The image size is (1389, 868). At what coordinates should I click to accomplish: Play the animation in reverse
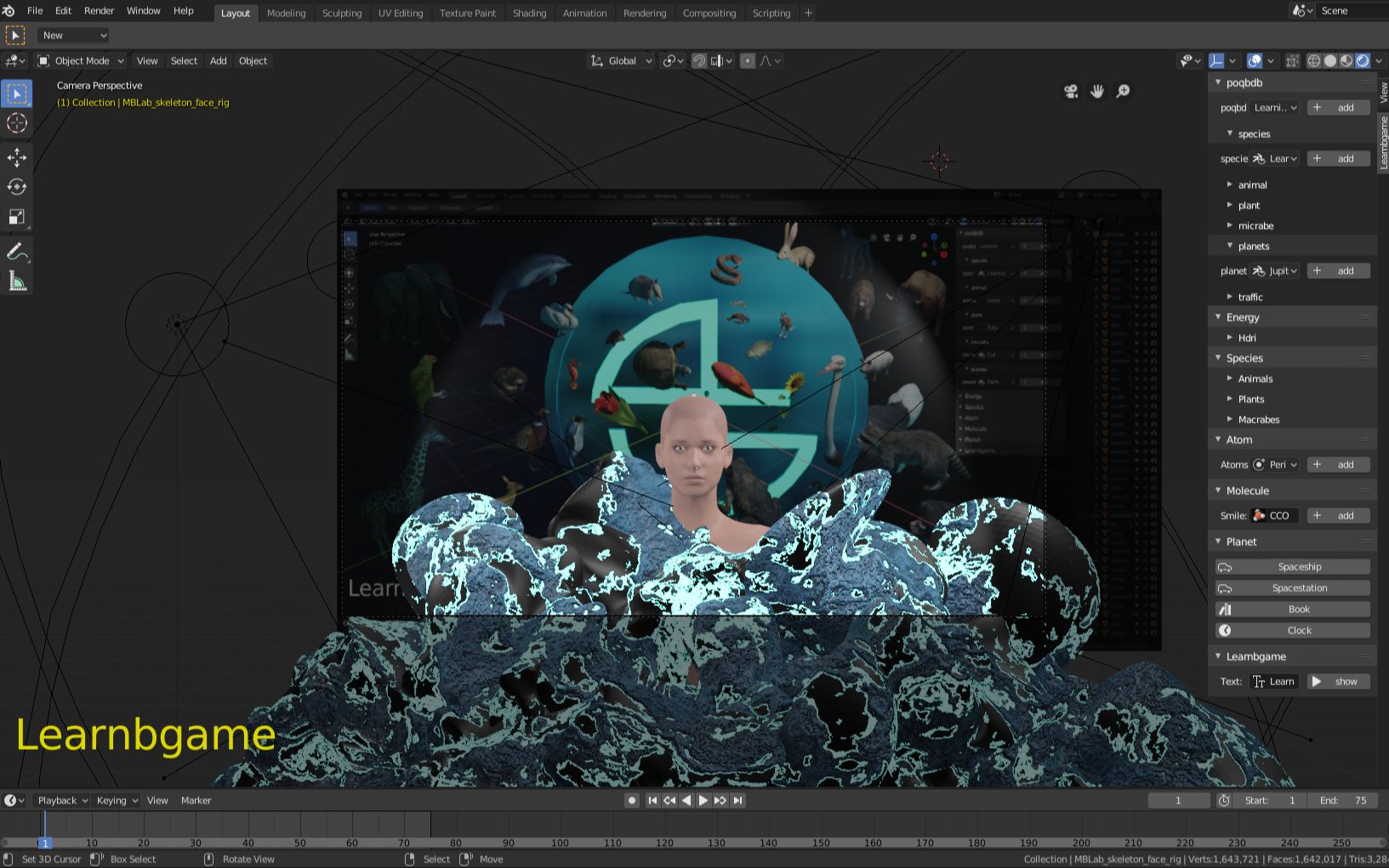686,800
